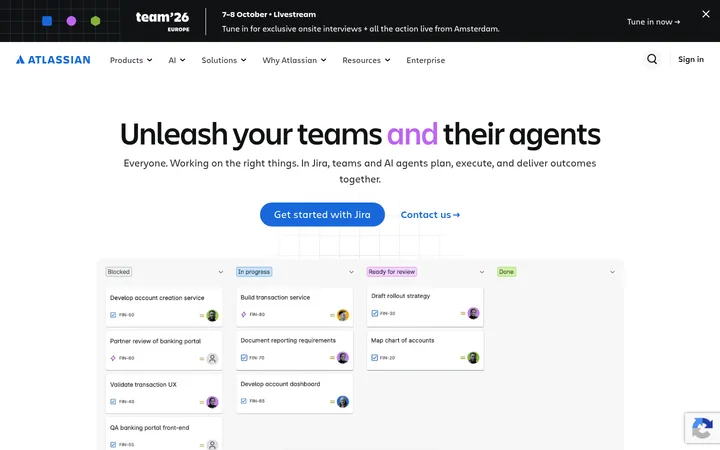The width and height of the screenshot is (720, 450).
Task: Go to the Enterprise page
Action: pos(426,60)
